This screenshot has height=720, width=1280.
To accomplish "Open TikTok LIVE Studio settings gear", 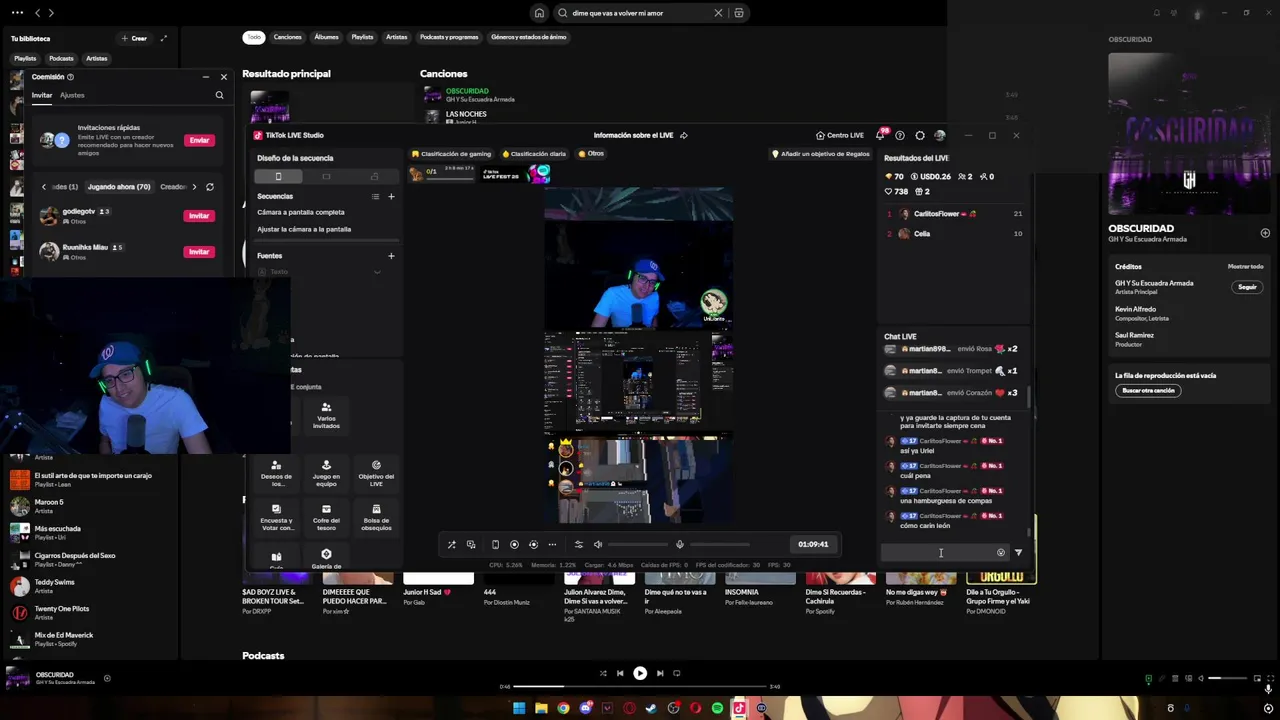I will 920,135.
